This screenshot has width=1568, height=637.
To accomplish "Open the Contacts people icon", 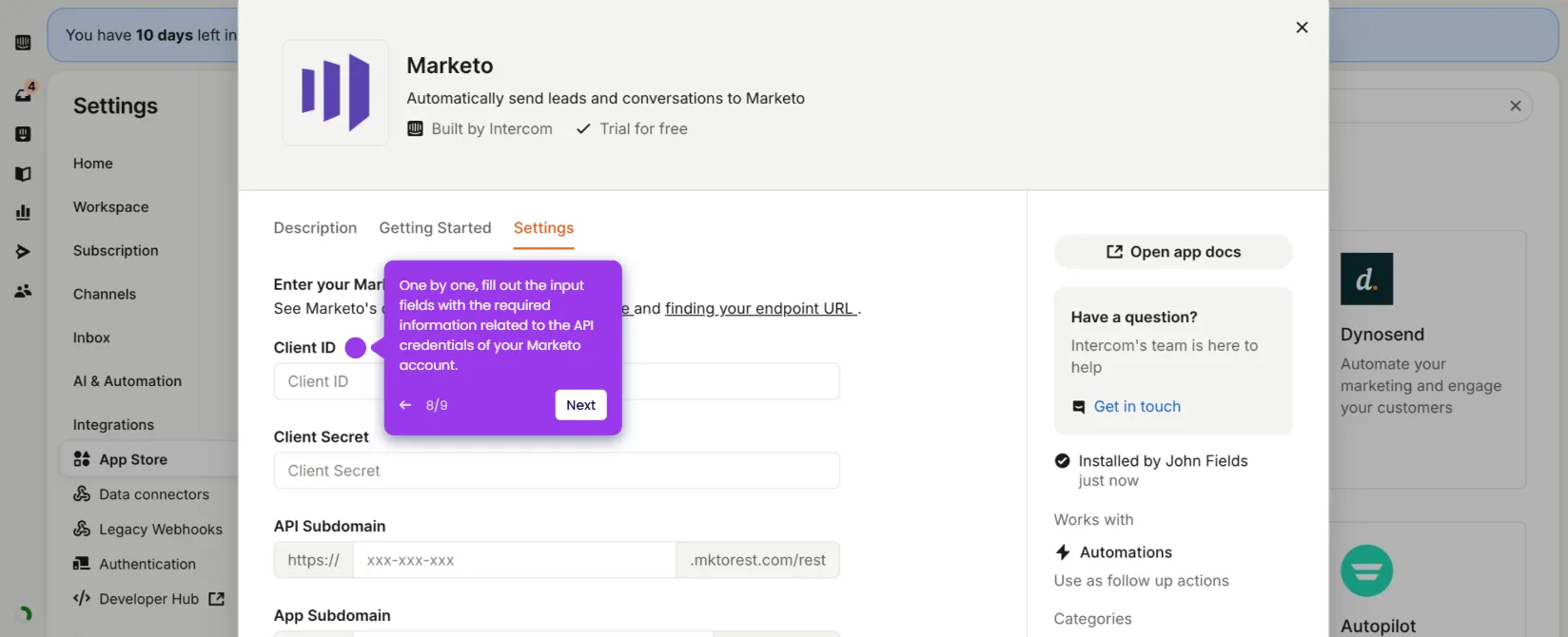I will click(x=24, y=291).
